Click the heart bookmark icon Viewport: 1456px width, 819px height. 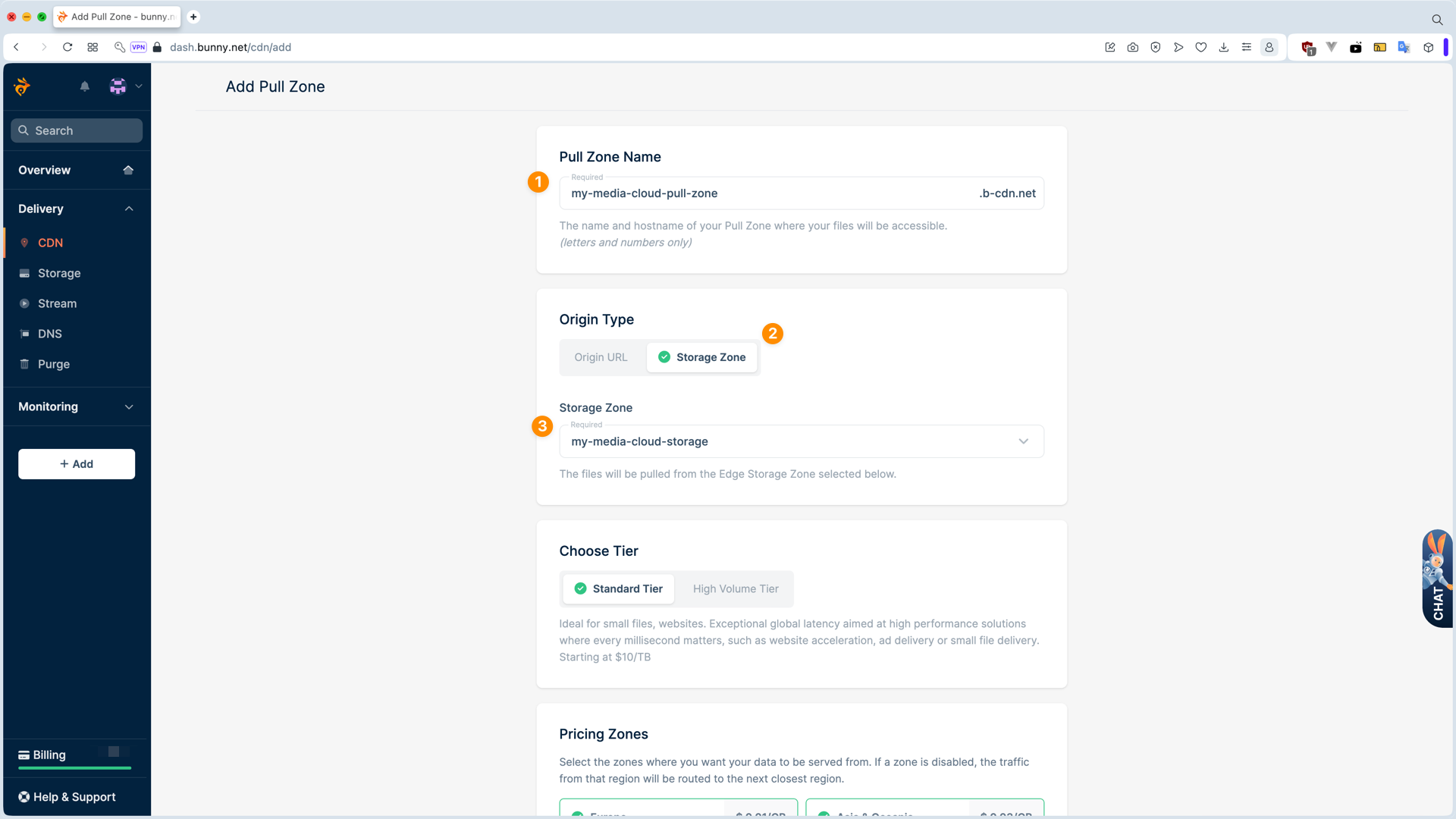click(1201, 47)
